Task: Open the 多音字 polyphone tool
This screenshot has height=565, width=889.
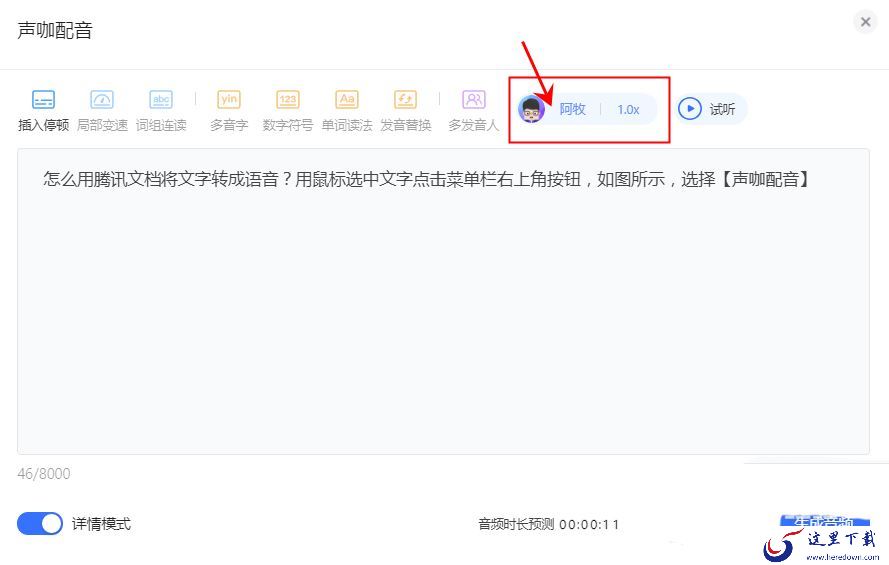Action: (x=229, y=110)
